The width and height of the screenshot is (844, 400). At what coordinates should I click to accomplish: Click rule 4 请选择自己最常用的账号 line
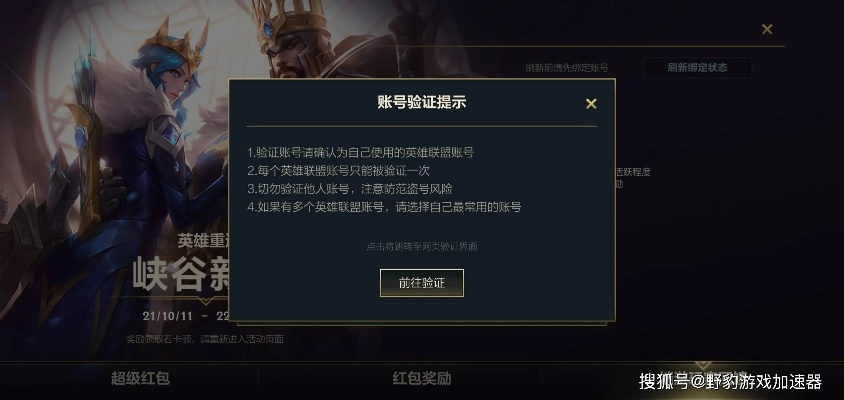pyautogui.click(x=384, y=207)
